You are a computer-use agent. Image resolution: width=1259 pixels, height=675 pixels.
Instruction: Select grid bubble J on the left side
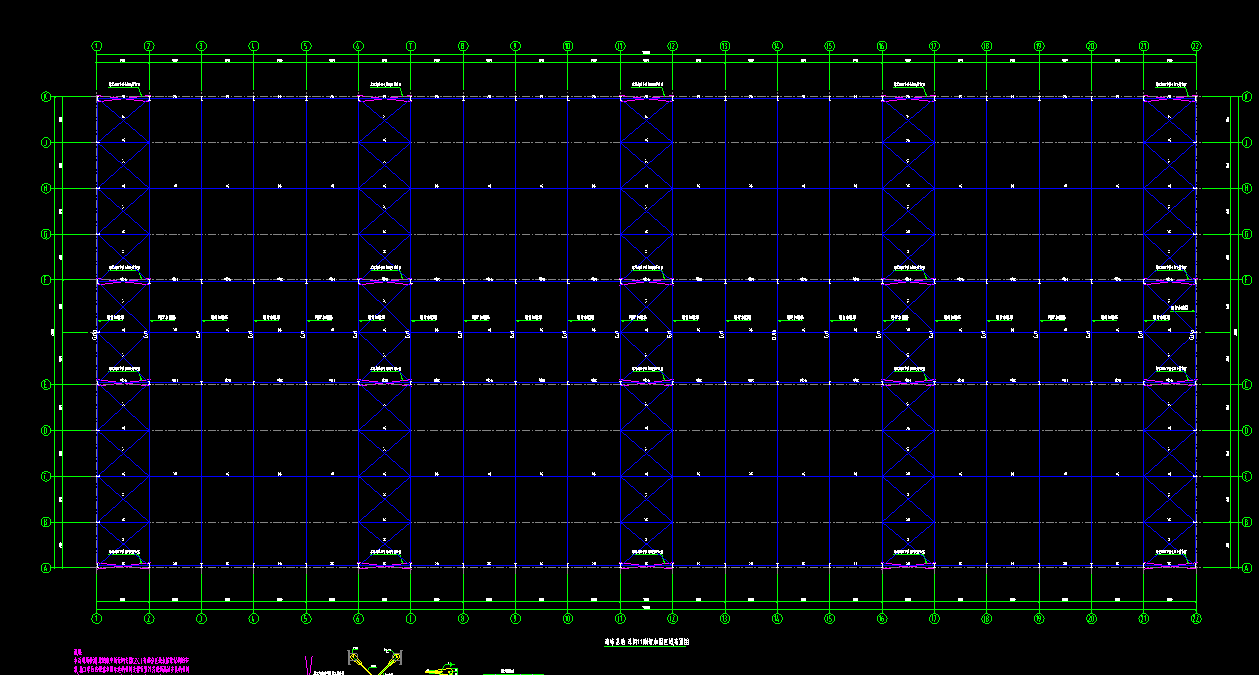(45, 143)
